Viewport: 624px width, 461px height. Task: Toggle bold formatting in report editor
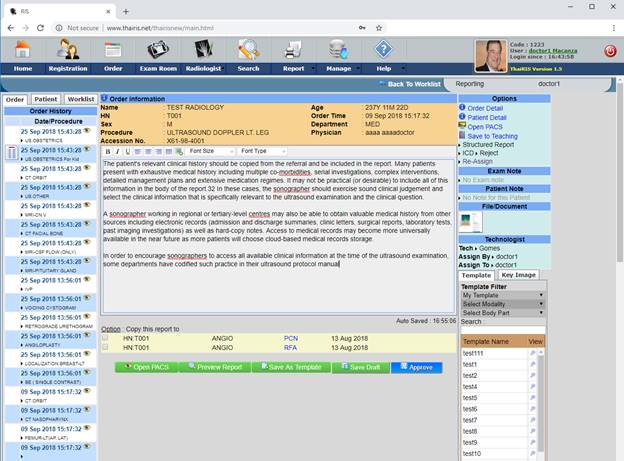pos(108,151)
